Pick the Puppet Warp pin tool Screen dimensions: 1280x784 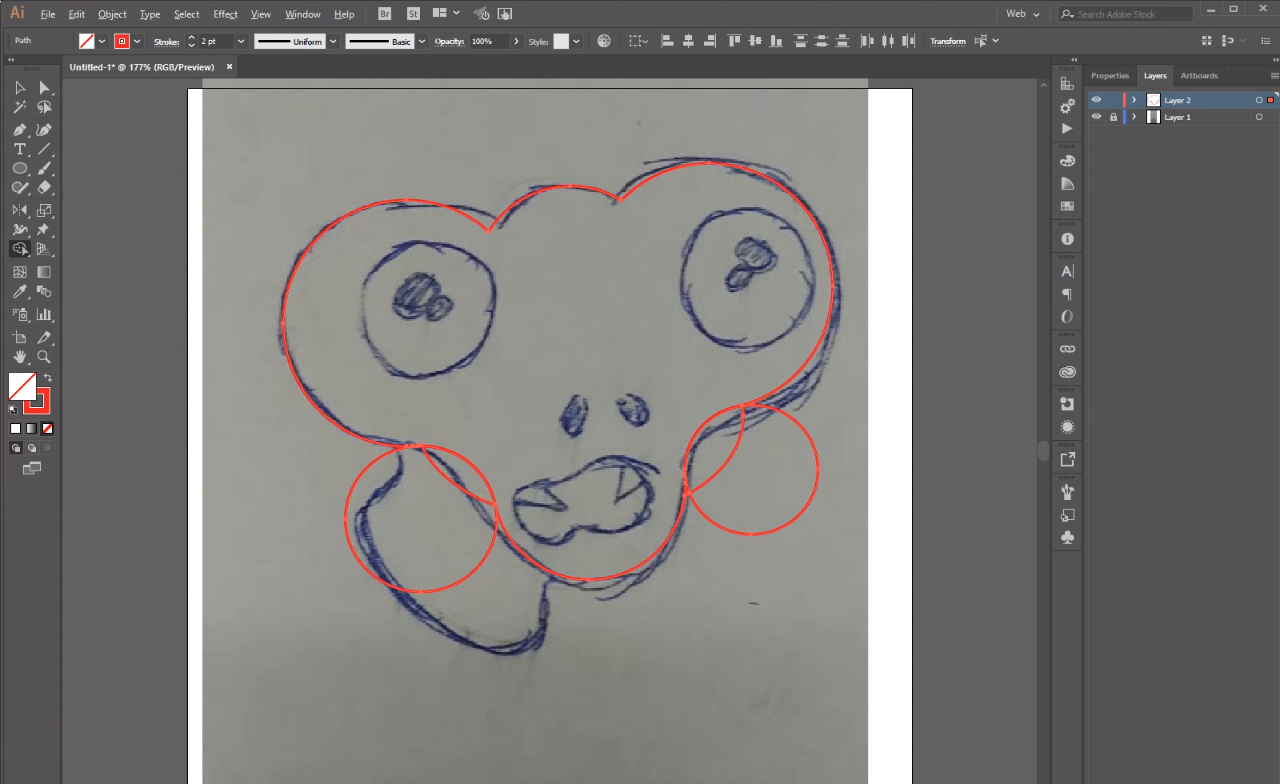coord(44,230)
